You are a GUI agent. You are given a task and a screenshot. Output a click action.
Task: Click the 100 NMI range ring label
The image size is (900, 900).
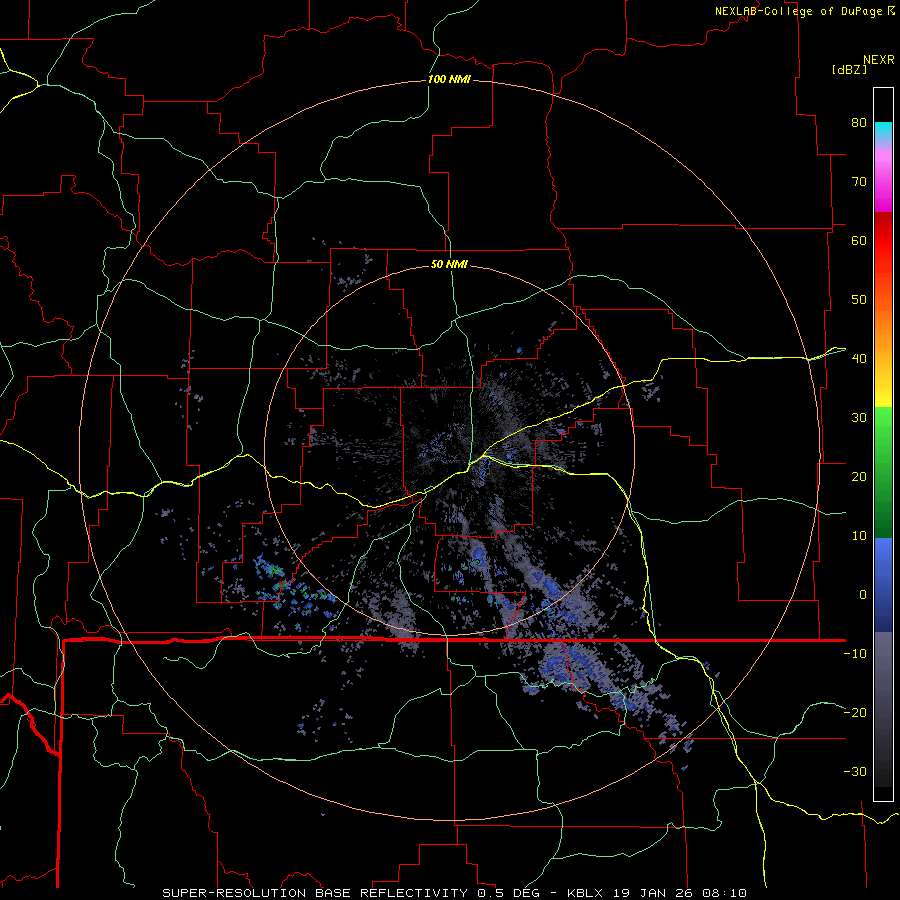pyautogui.click(x=449, y=79)
